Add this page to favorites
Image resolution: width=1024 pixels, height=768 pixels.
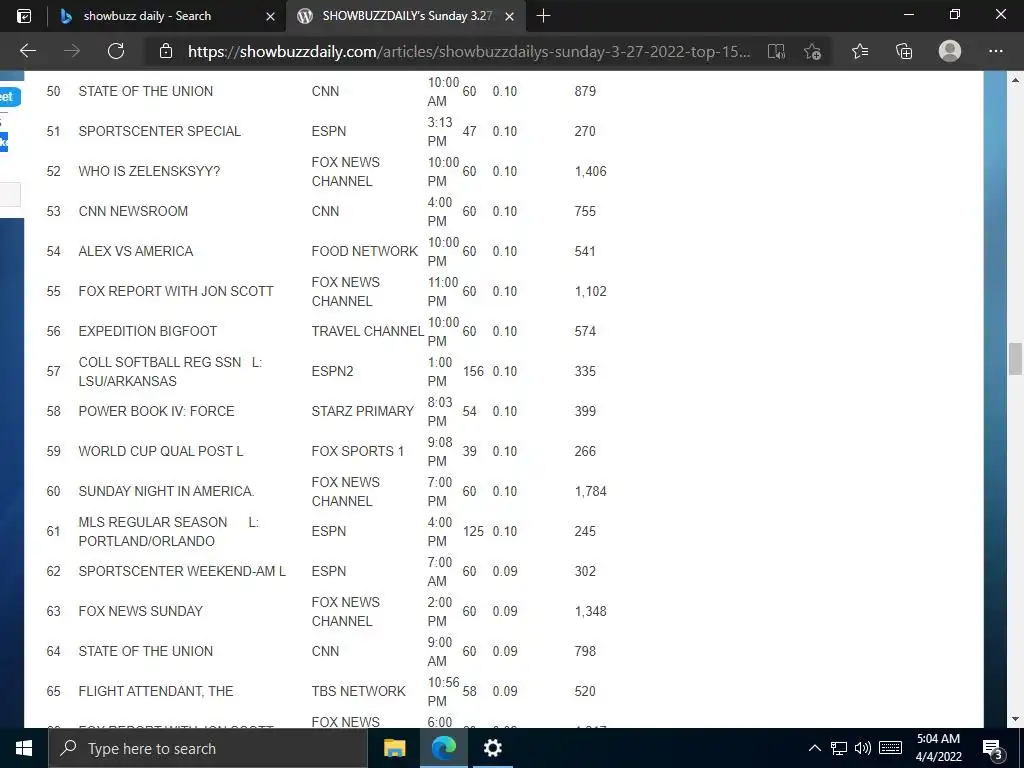(812, 51)
